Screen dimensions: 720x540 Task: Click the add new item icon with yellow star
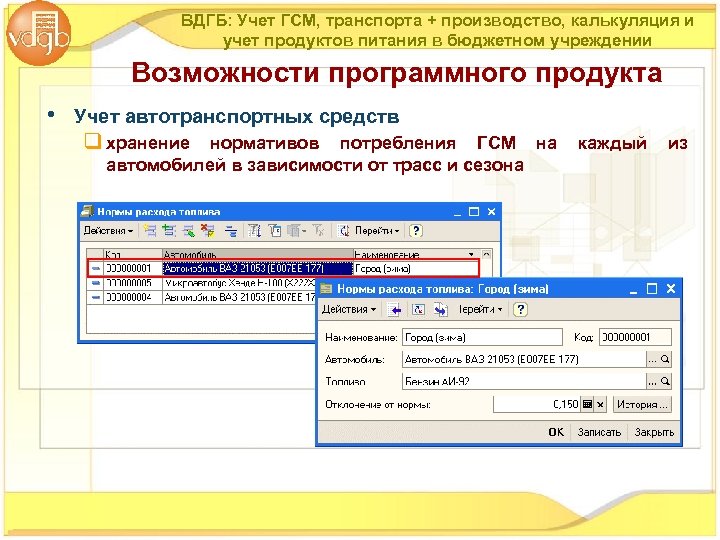pyautogui.click(x=149, y=231)
